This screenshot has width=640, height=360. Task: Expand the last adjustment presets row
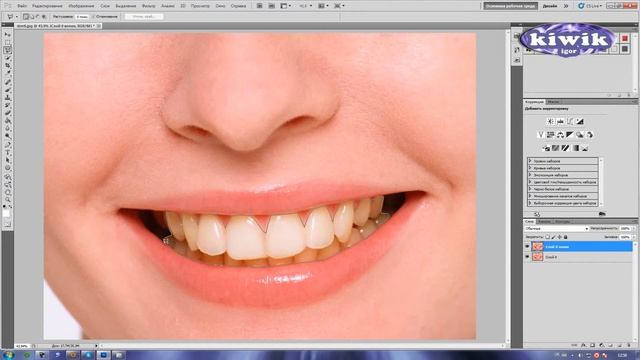(530, 203)
